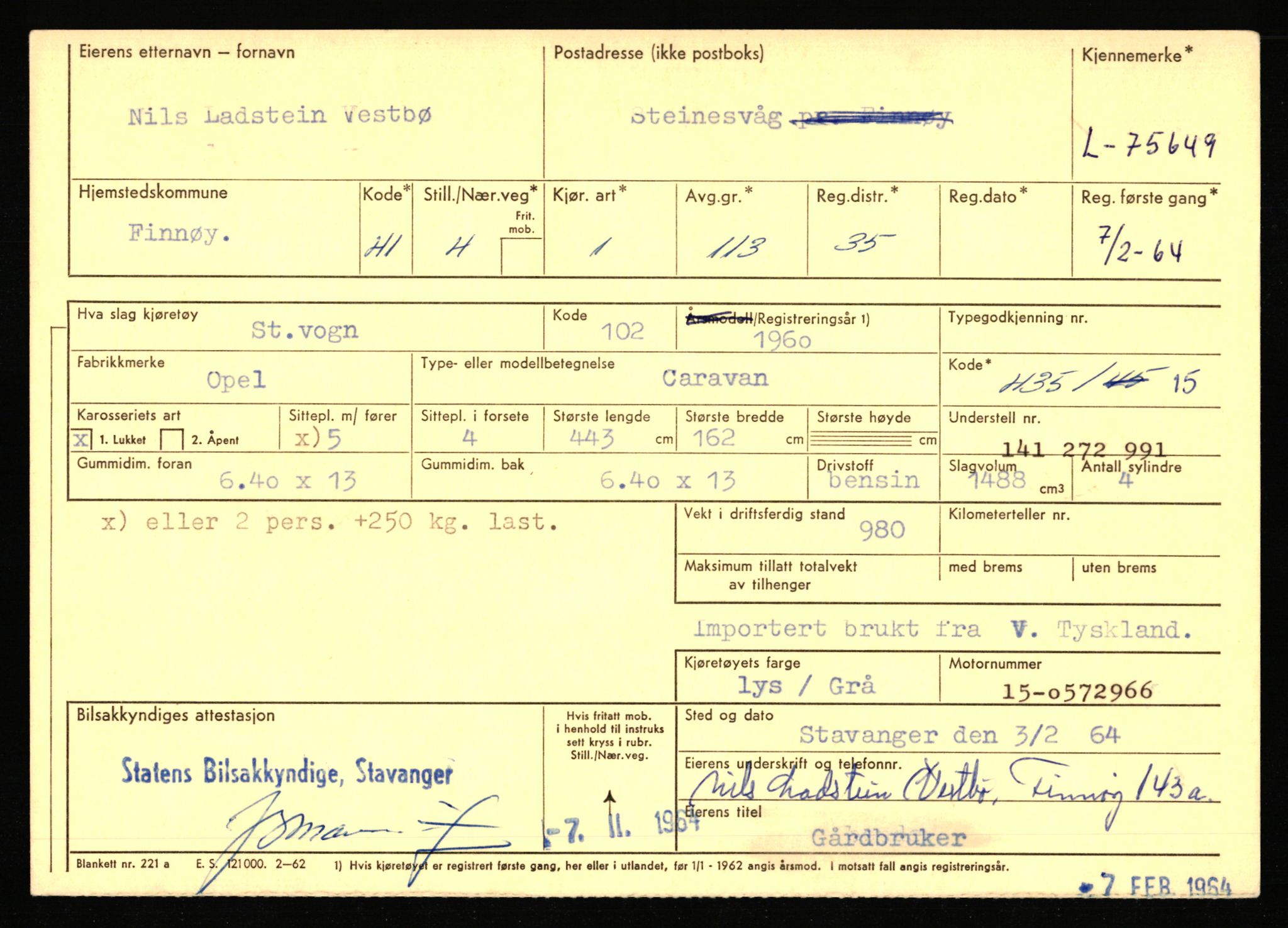Click the make 'Opel'
The height and width of the screenshot is (928, 1288).
(x=236, y=380)
